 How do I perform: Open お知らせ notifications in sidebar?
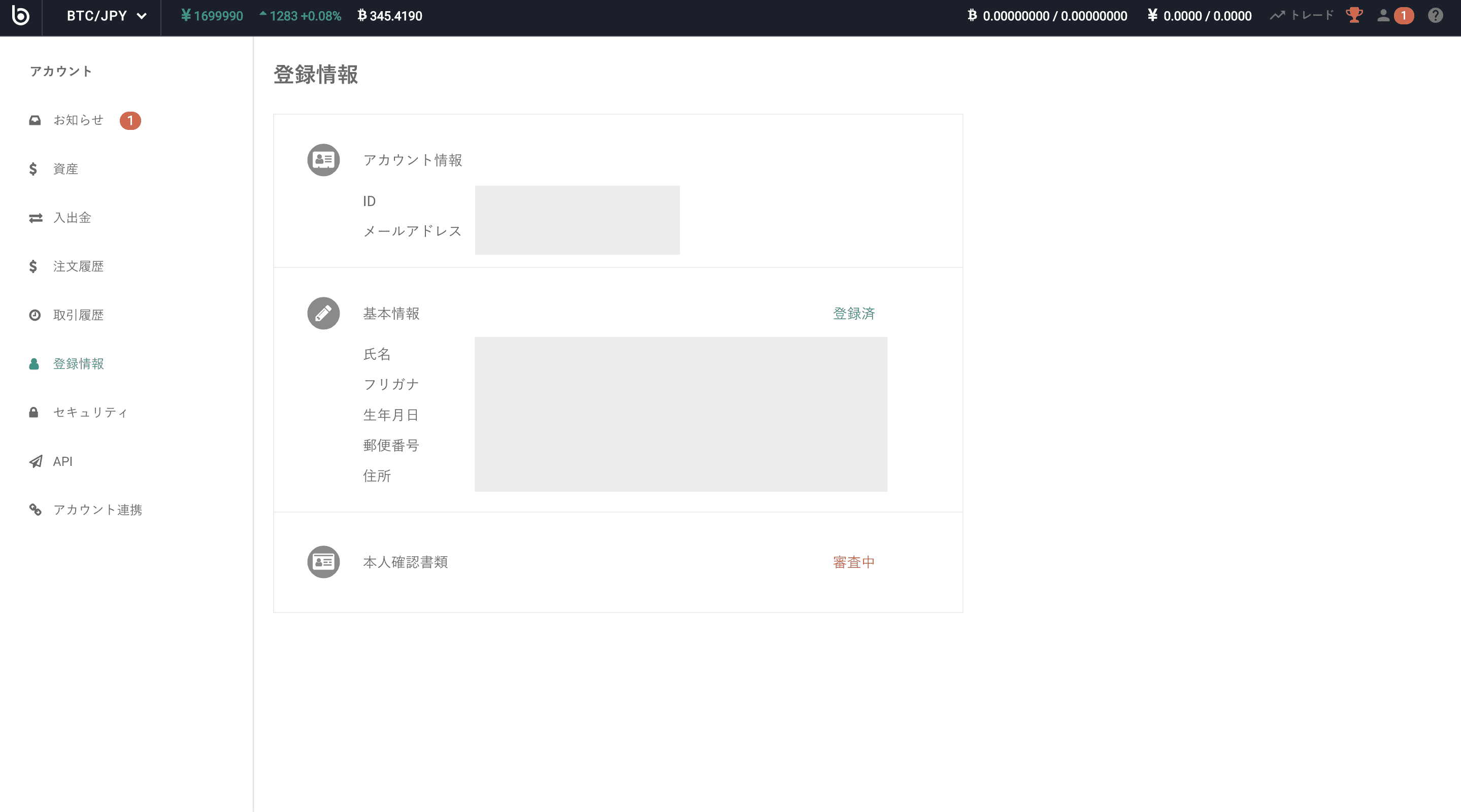(x=78, y=120)
